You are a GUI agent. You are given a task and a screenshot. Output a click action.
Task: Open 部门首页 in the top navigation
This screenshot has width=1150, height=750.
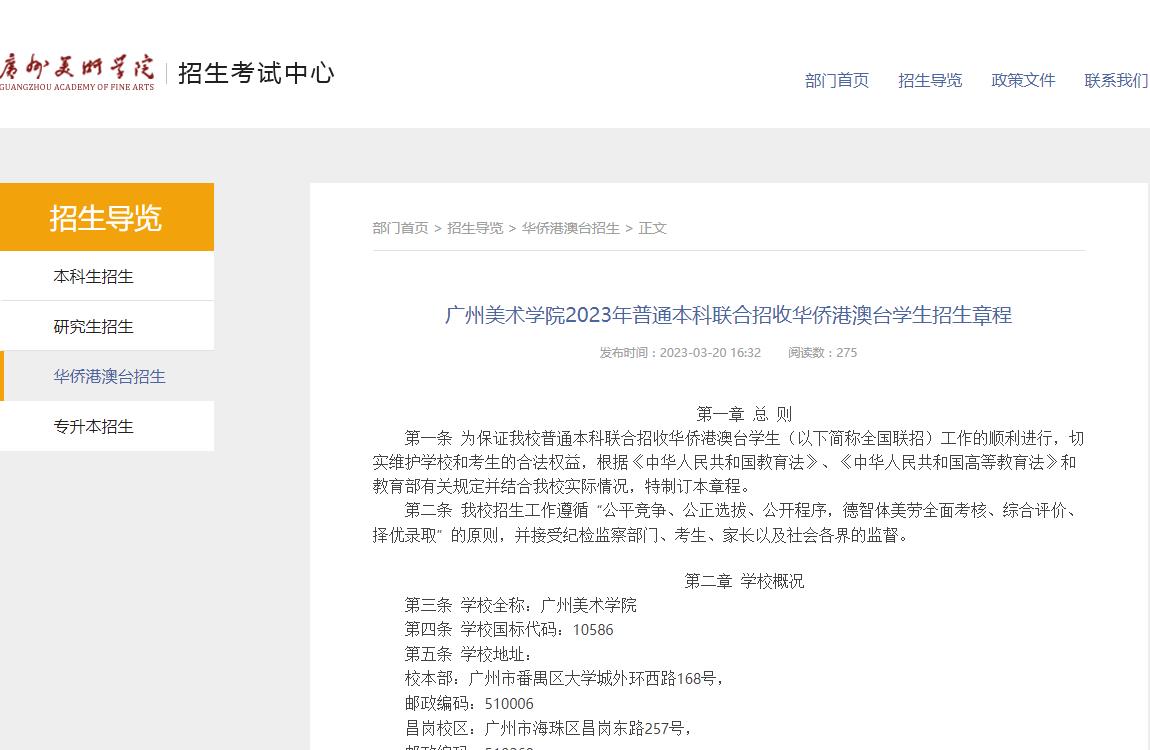click(837, 81)
